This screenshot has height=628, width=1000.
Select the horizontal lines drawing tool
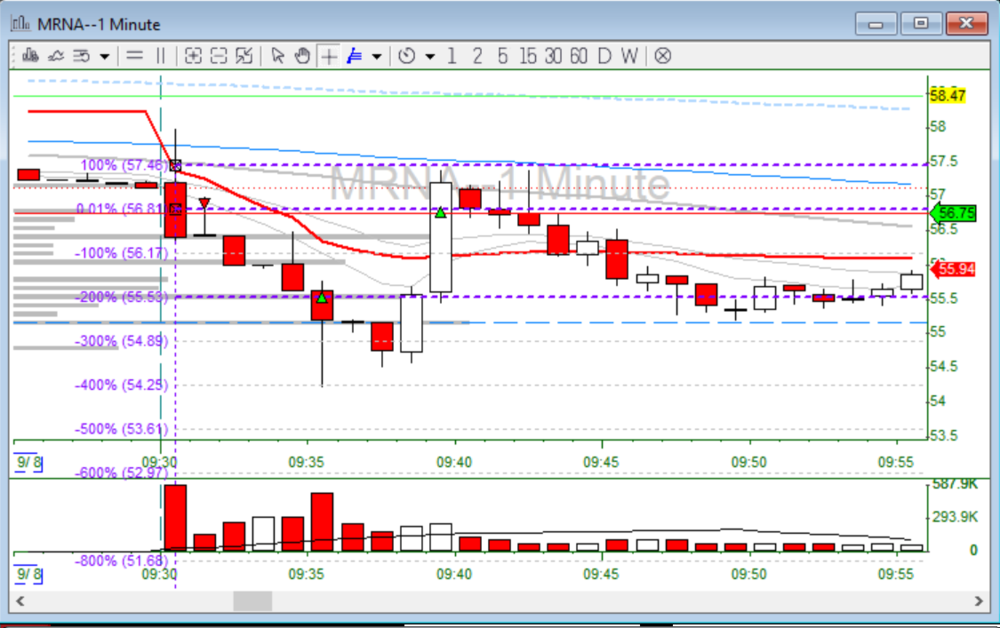pos(135,56)
